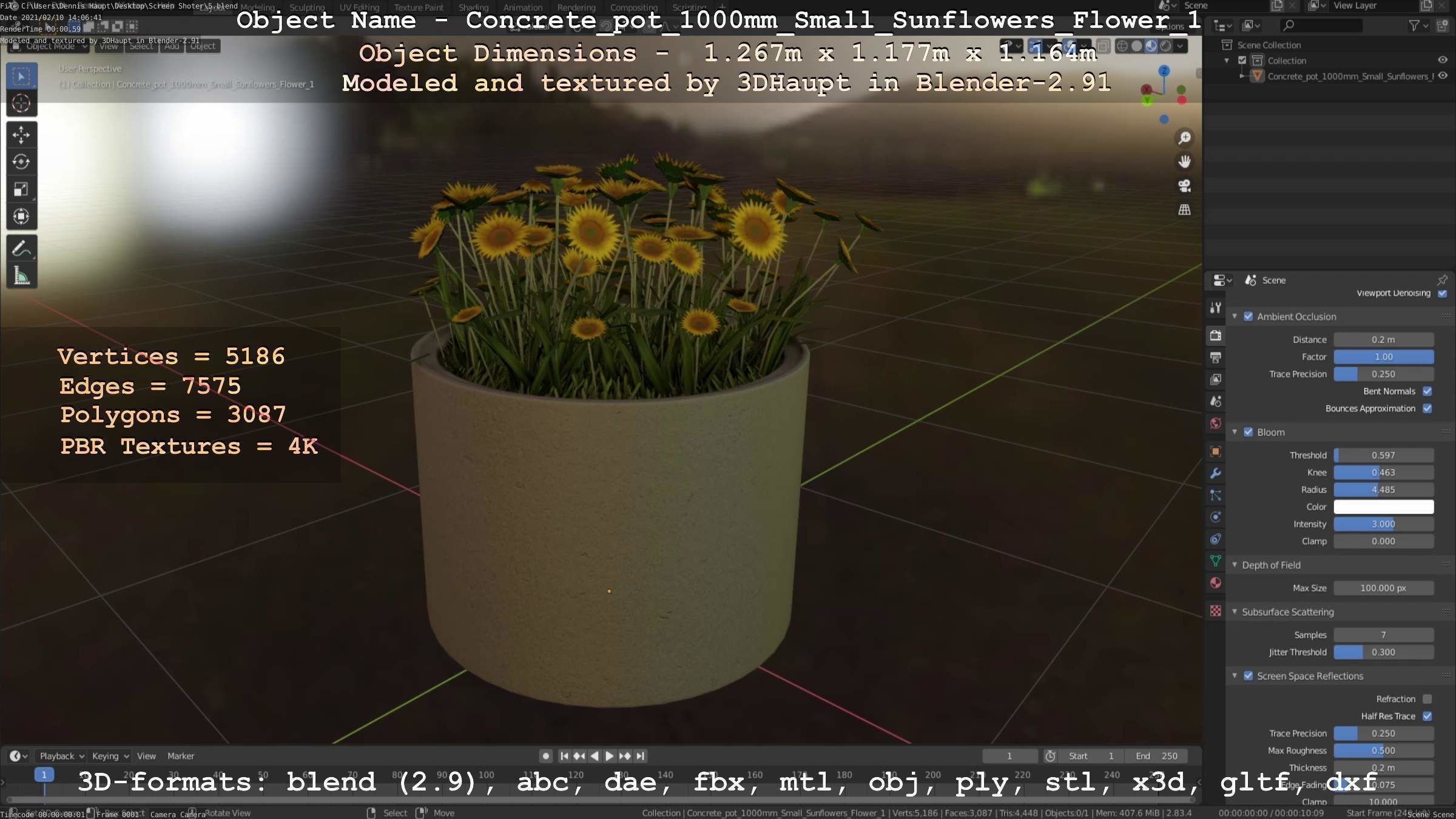Toggle Viewport Denoising checkbox
Viewport: 1456px width, 819px height.
[x=1442, y=294]
